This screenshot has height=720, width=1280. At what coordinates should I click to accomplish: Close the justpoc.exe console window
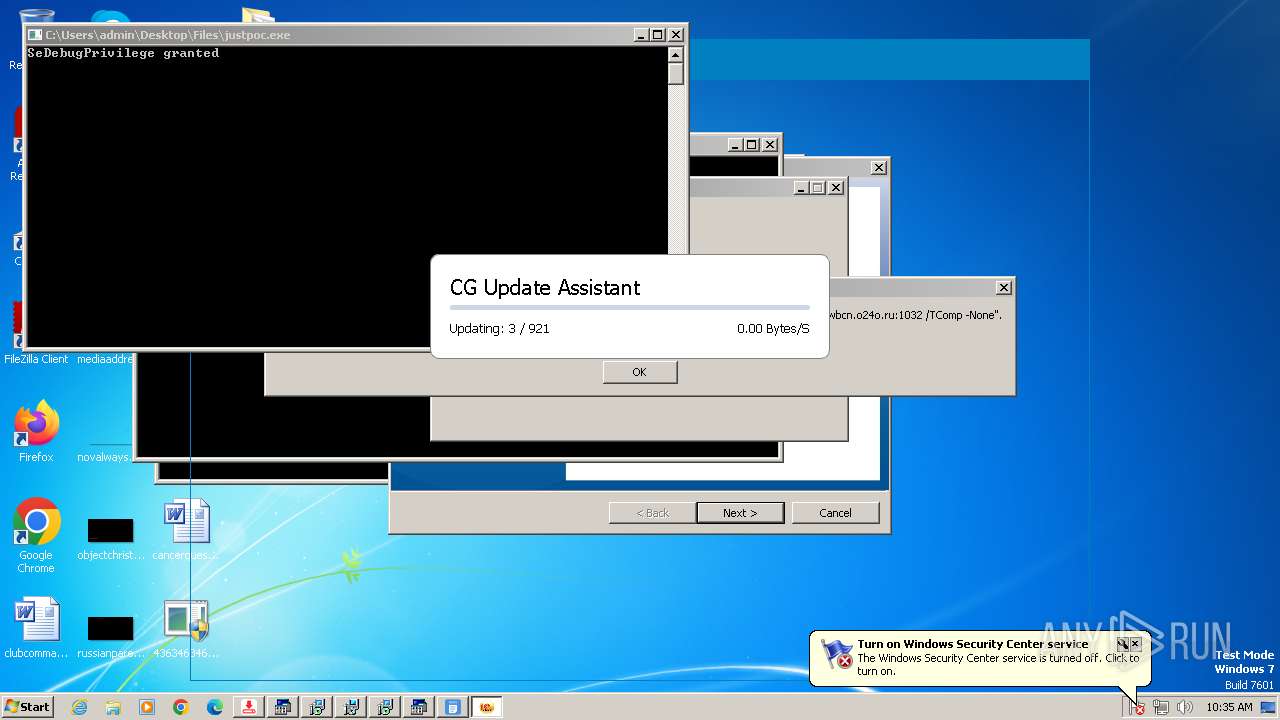point(676,35)
